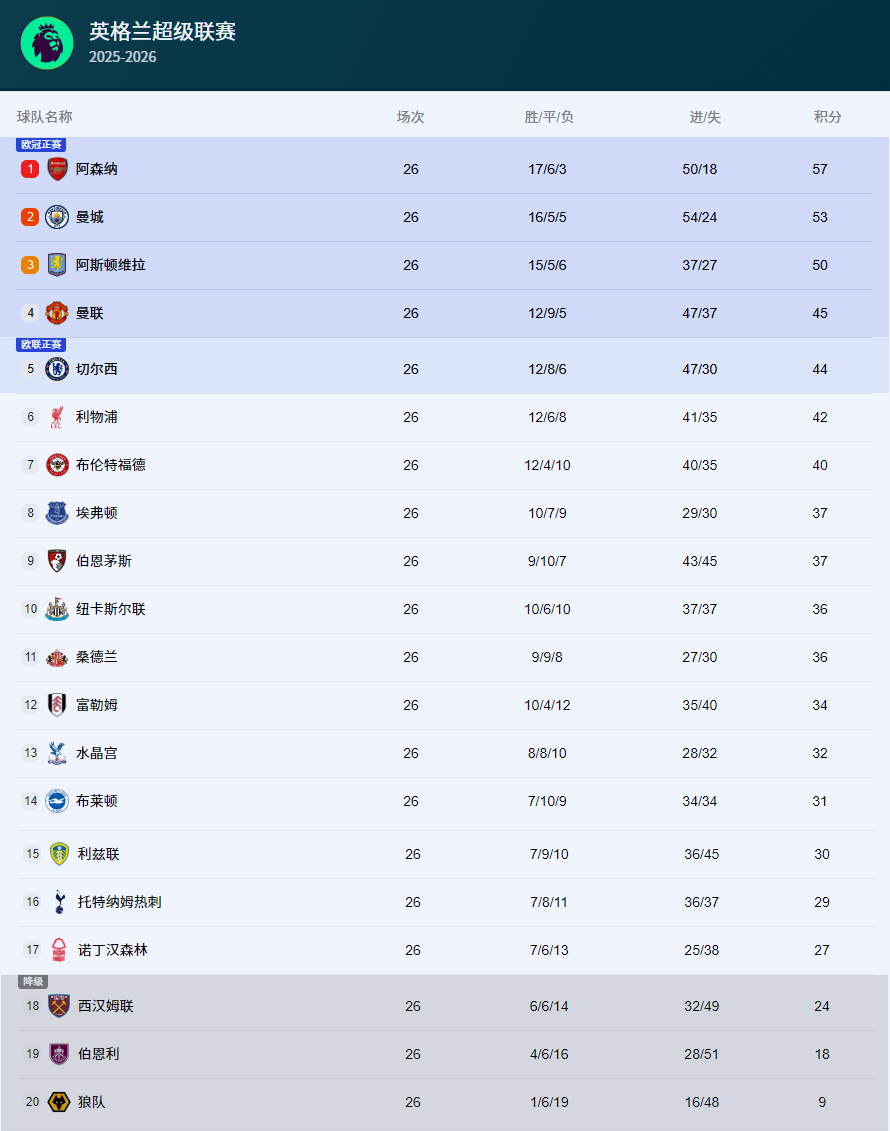Image resolution: width=890 pixels, height=1131 pixels.
Task: Click the 布伦特福德 team name
Action: (x=111, y=465)
